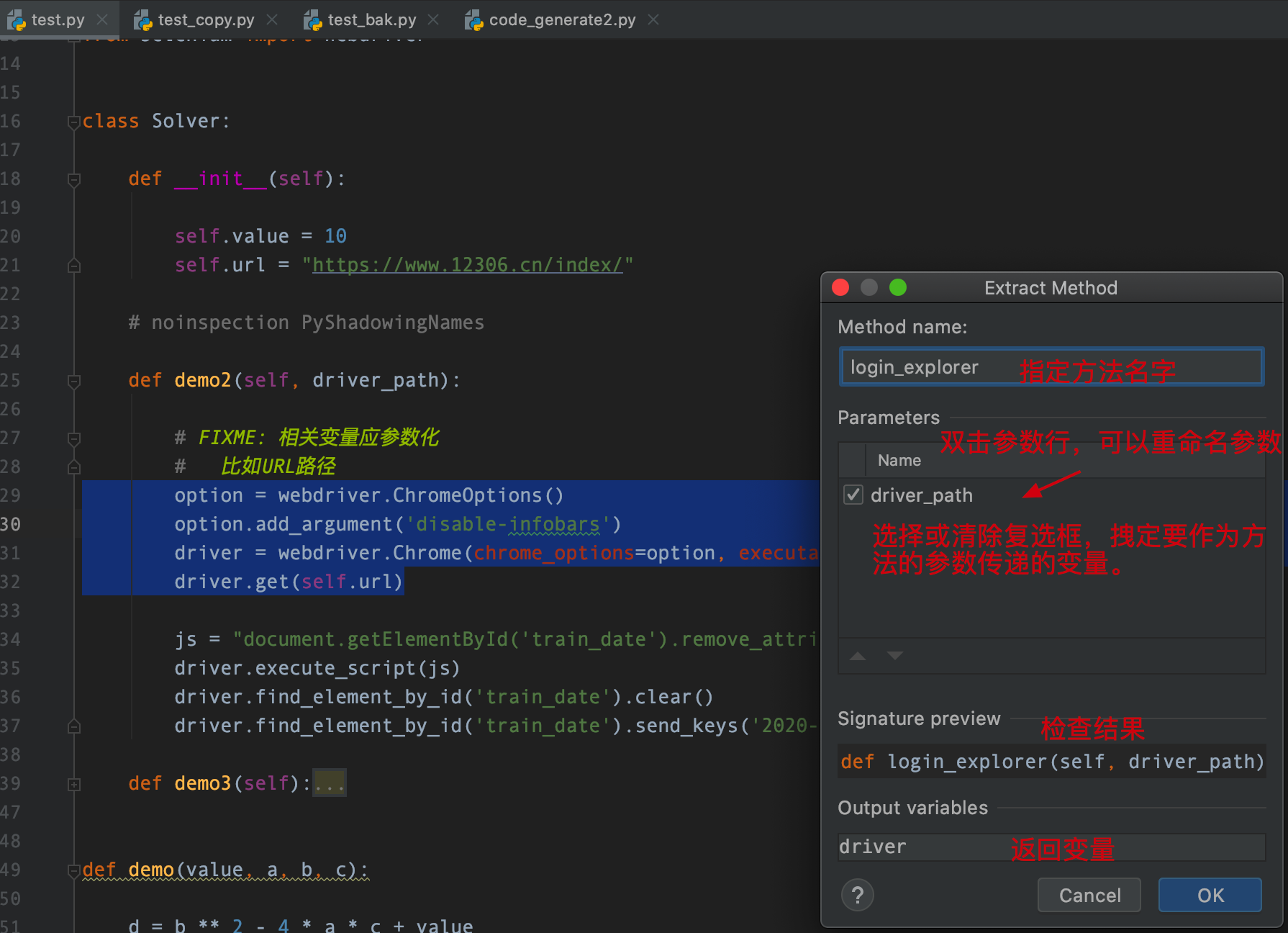Image resolution: width=1288 pixels, height=933 pixels.
Task: Collapse the demo2 method fold marker
Action: click(x=73, y=382)
